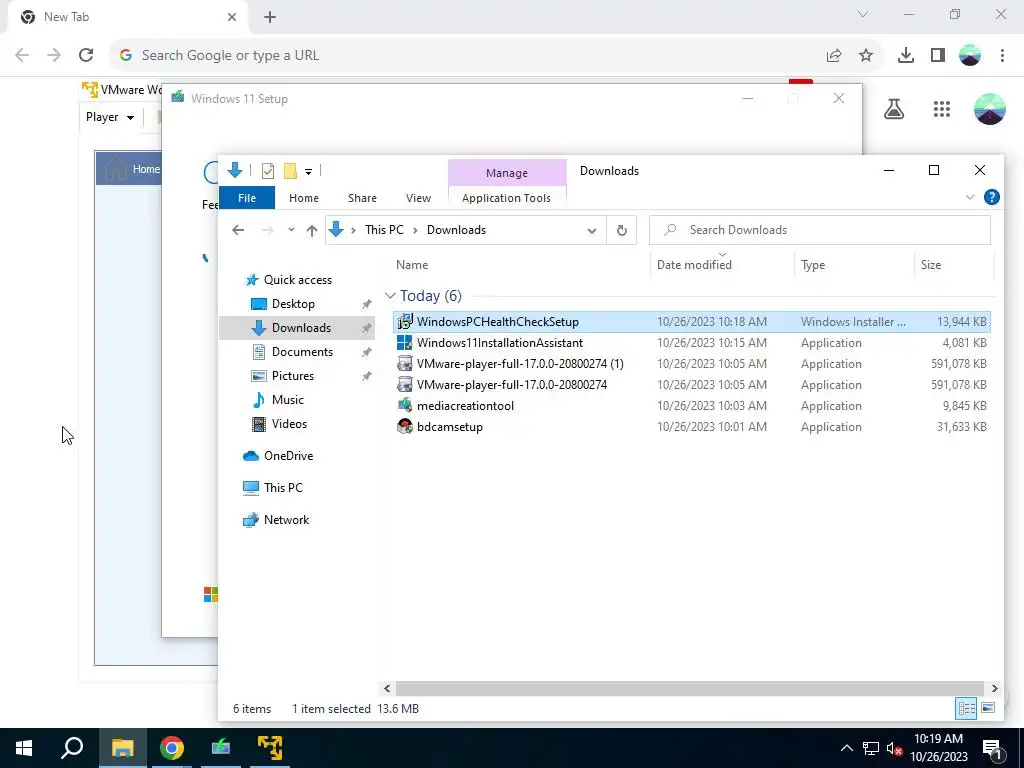
Task: Click VMware Player taskbar icon
Action: click(270, 748)
